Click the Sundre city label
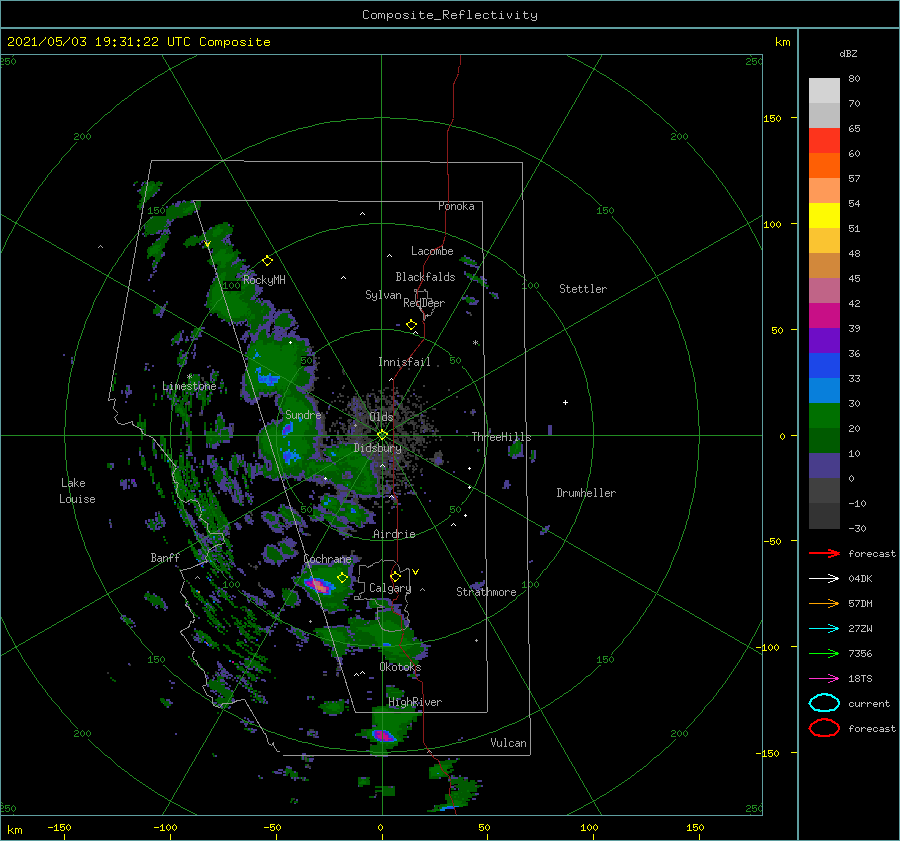Viewport: 900px width, 841px height. (303, 414)
